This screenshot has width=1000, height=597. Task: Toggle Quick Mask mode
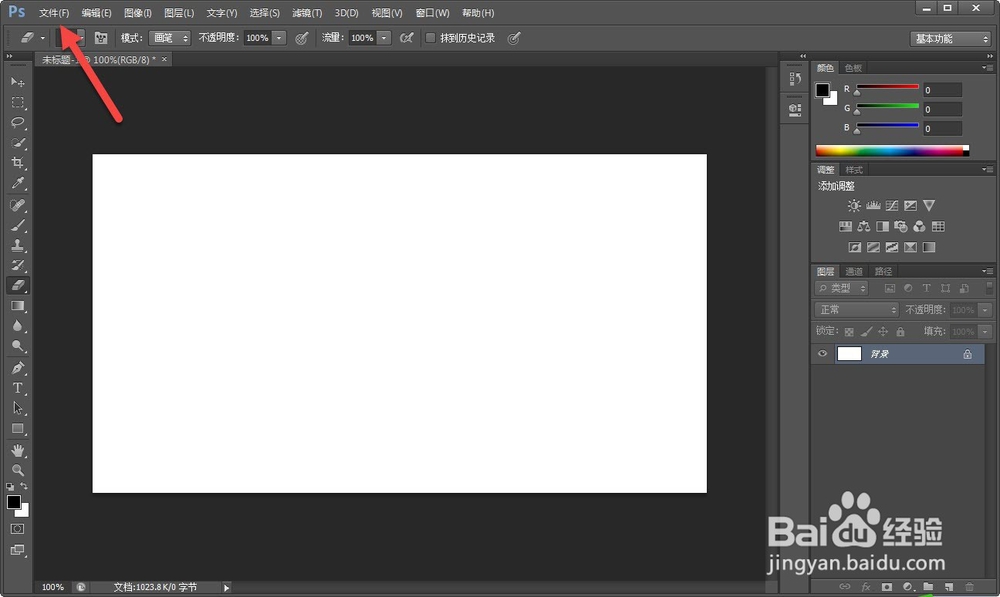[17, 529]
